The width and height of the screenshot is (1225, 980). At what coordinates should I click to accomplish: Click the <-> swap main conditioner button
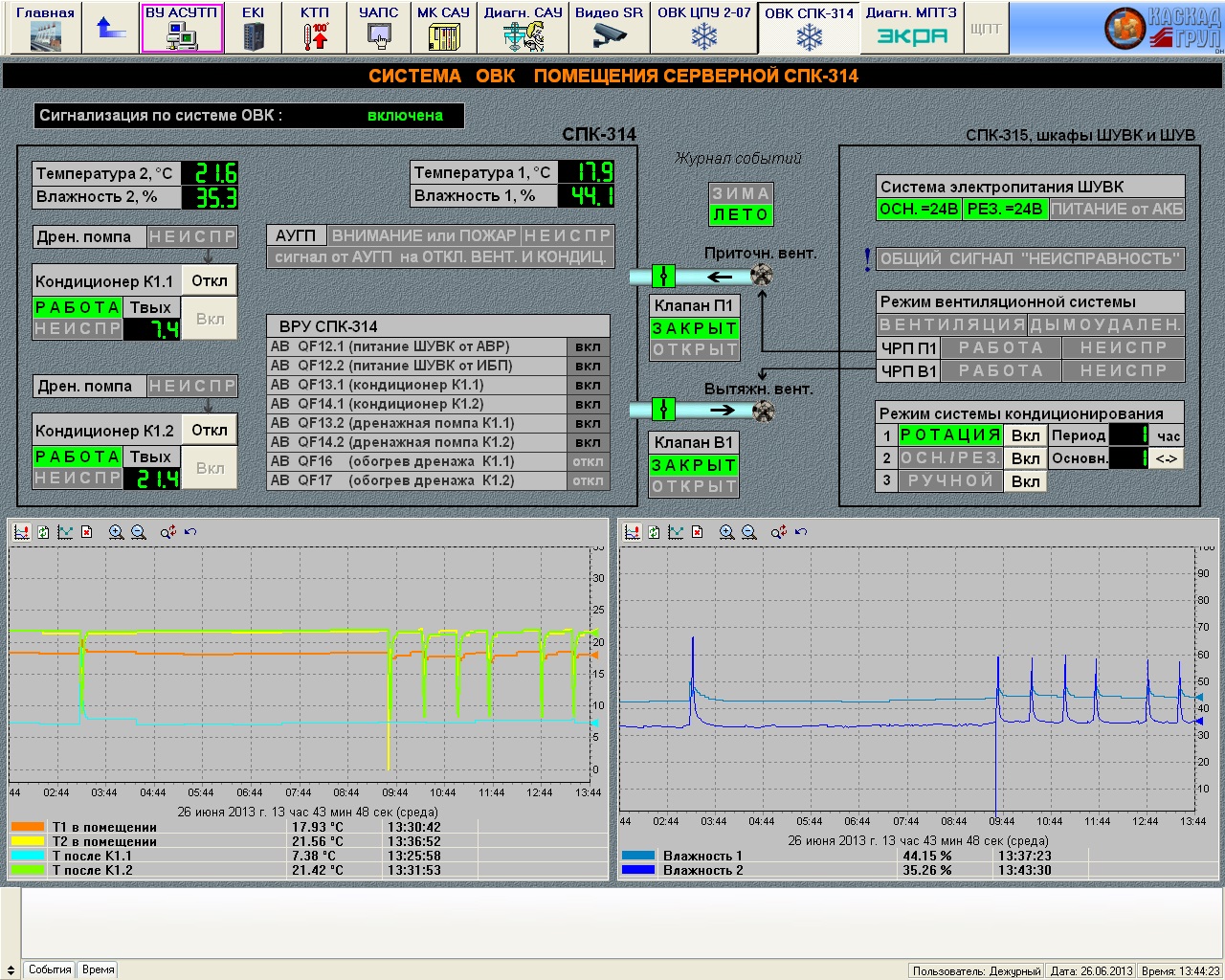(1167, 458)
